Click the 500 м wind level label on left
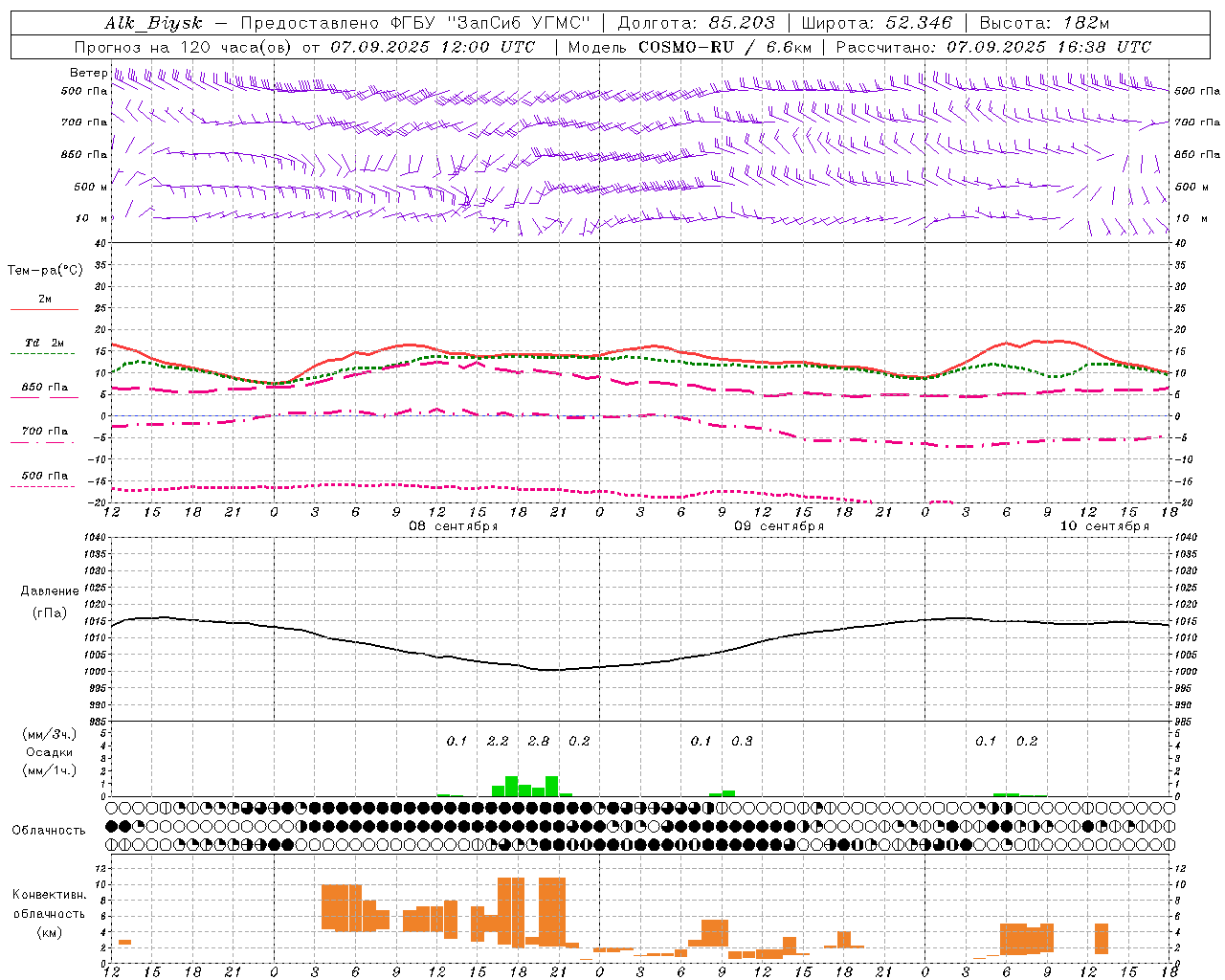 pyautogui.click(x=91, y=188)
